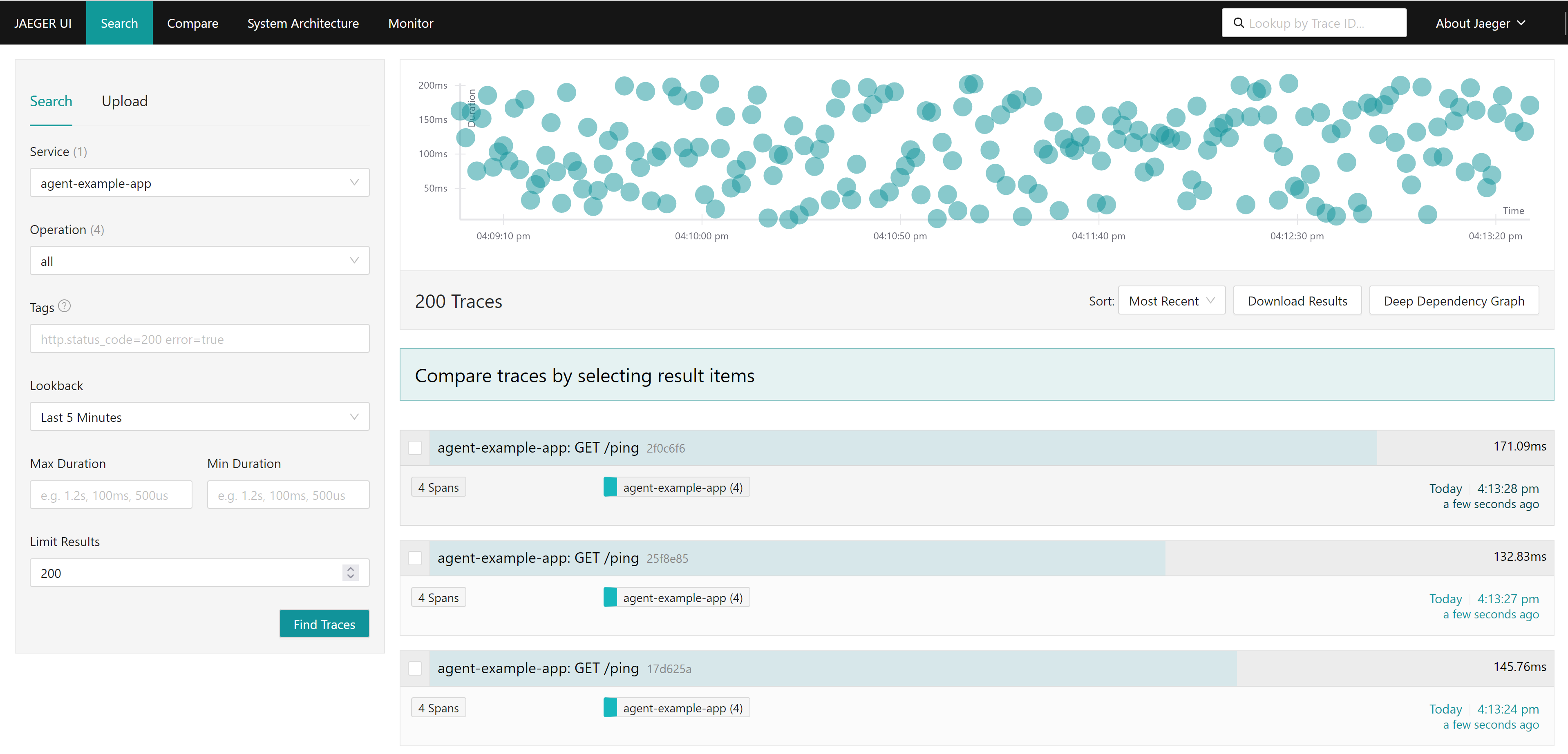
Task: Open the Sort Most Recent dropdown
Action: pyautogui.click(x=1170, y=301)
